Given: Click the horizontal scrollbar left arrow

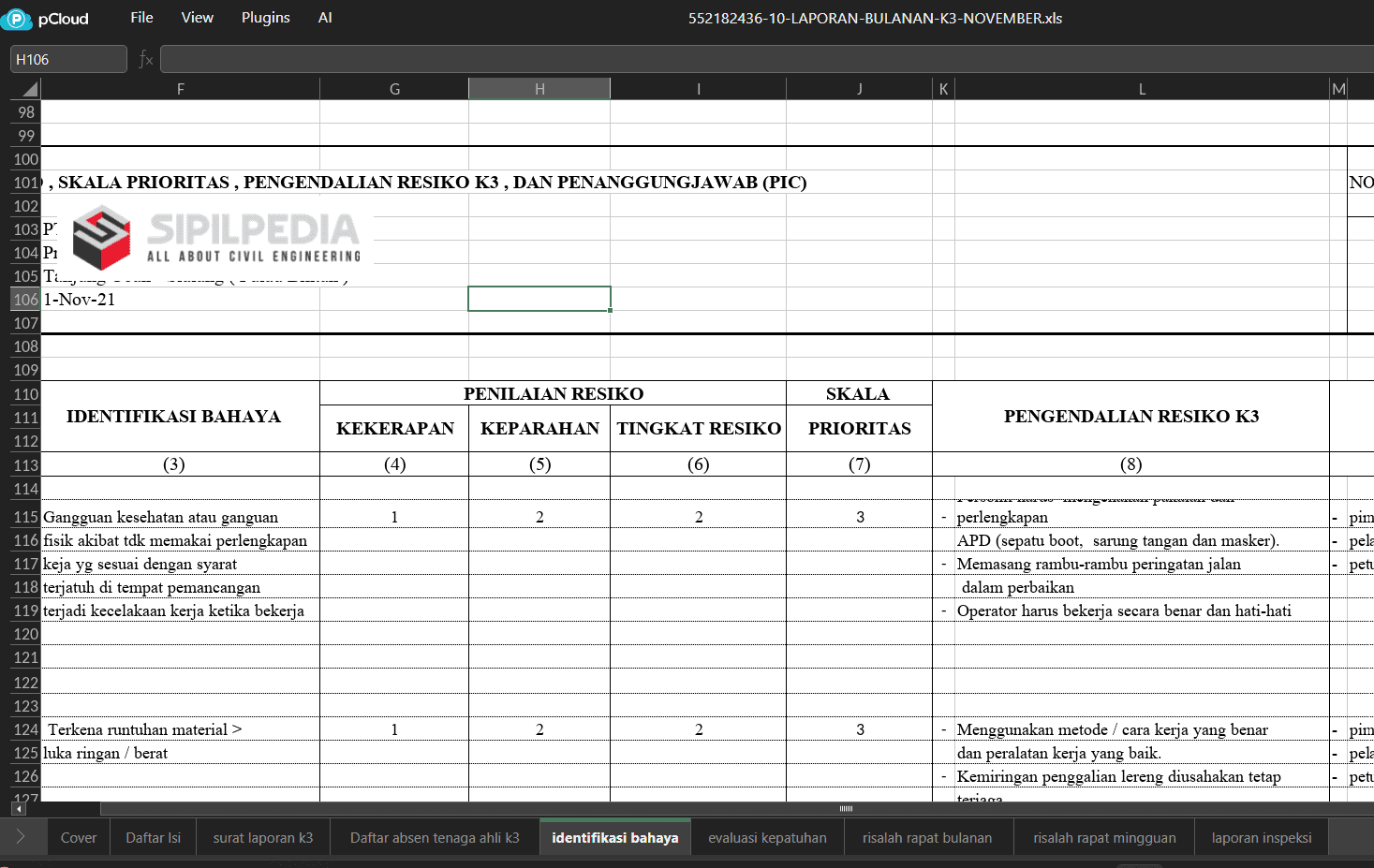Looking at the screenshot, I should tap(19, 808).
